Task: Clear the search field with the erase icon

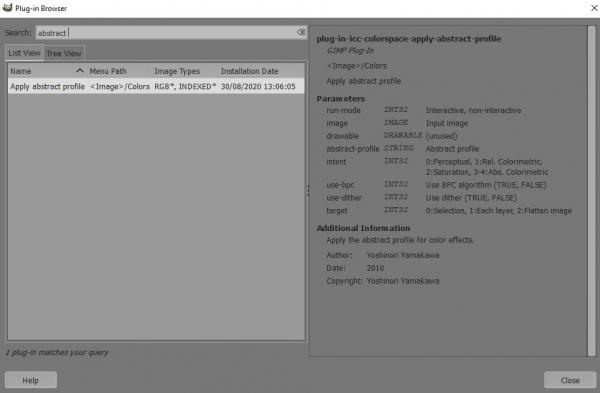Action: point(301,33)
